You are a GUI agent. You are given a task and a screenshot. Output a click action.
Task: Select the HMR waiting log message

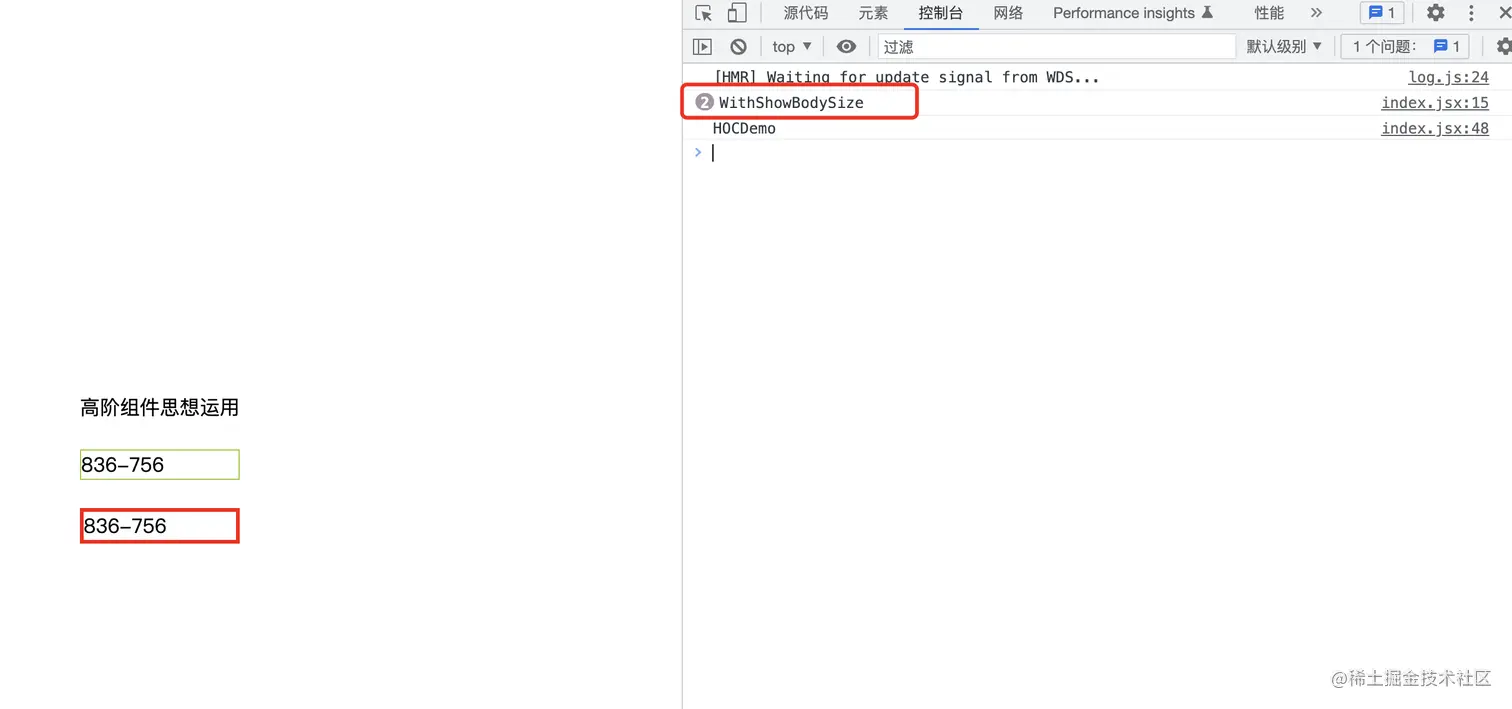906,77
